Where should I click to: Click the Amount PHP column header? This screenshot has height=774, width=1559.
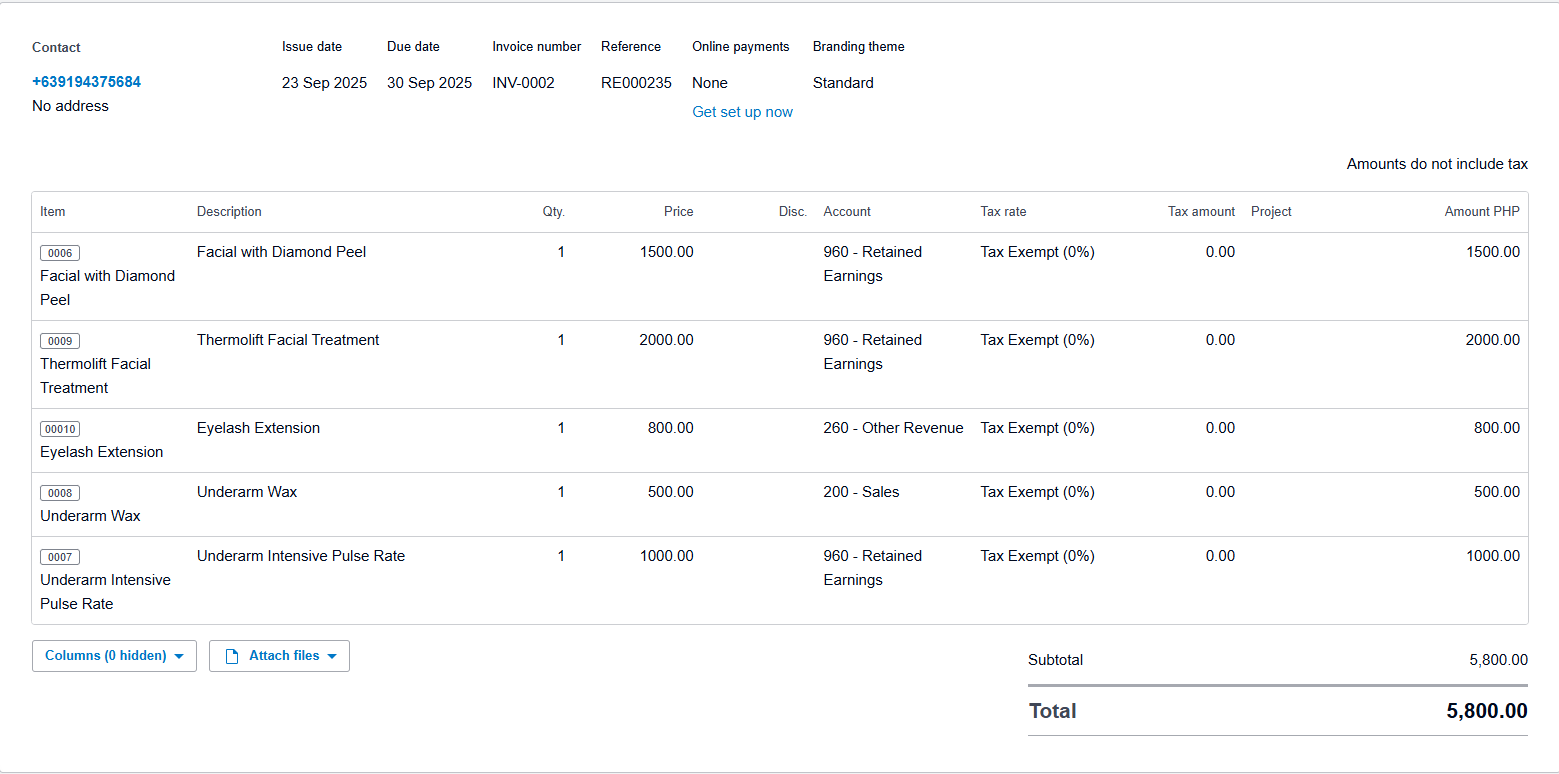pos(1481,212)
